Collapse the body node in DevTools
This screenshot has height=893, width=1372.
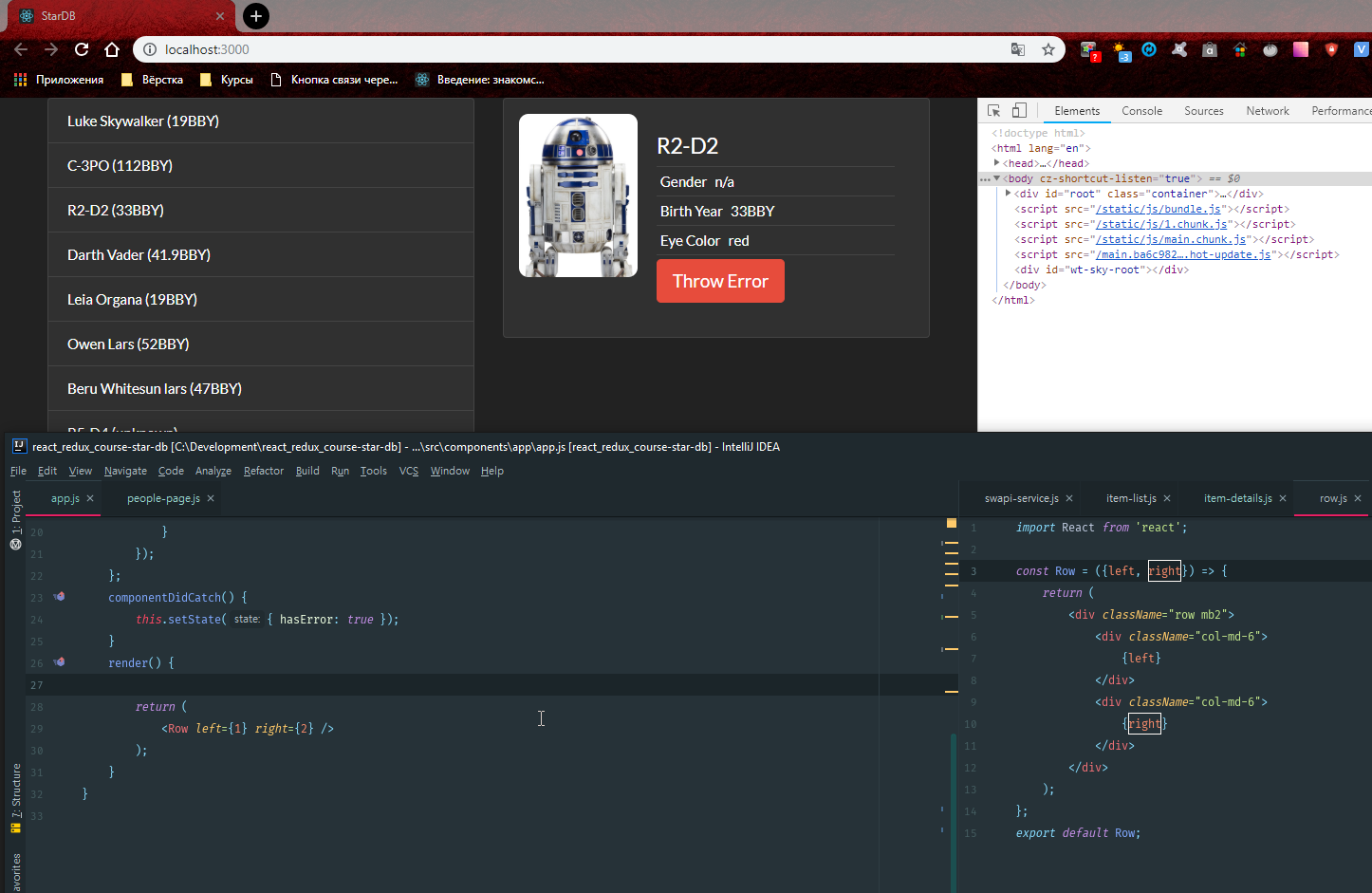point(996,177)
